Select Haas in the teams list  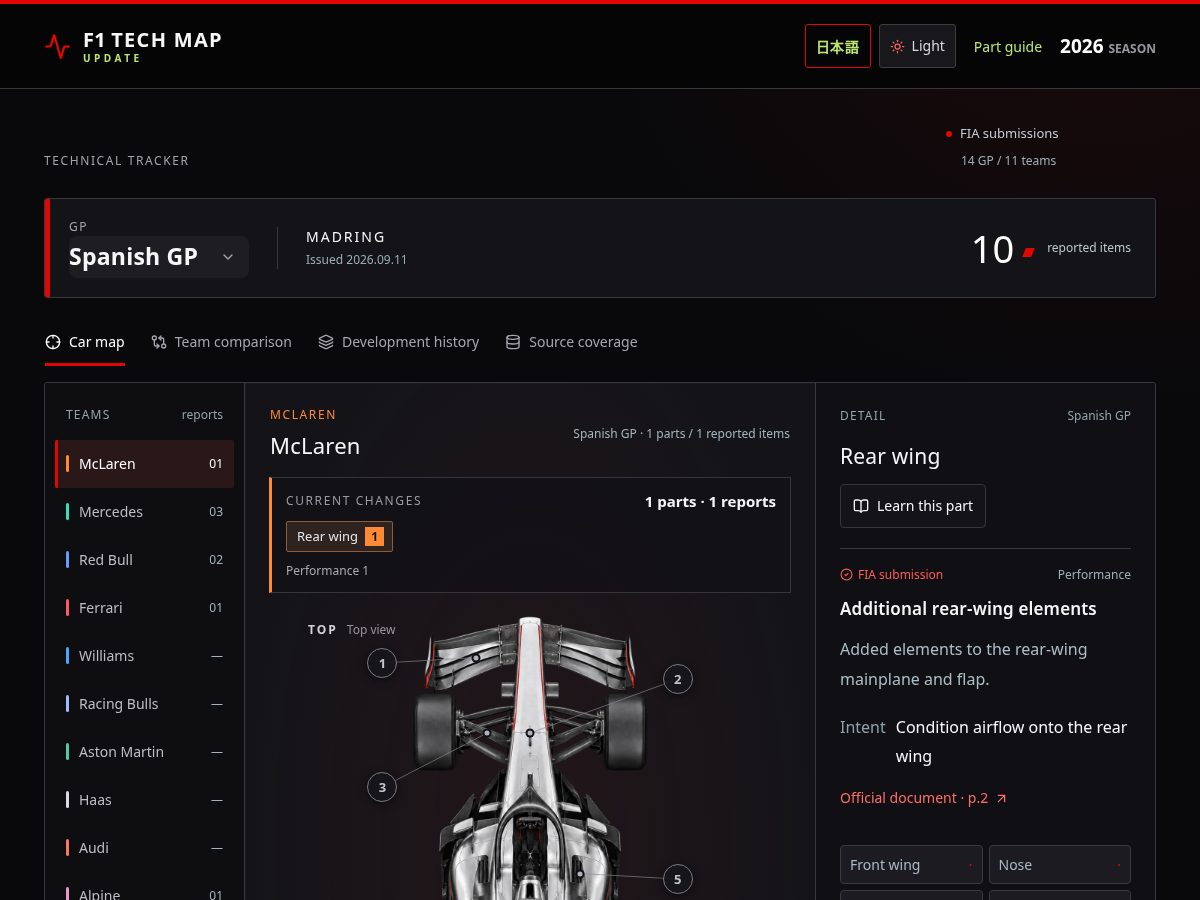(x=144, y=800)
